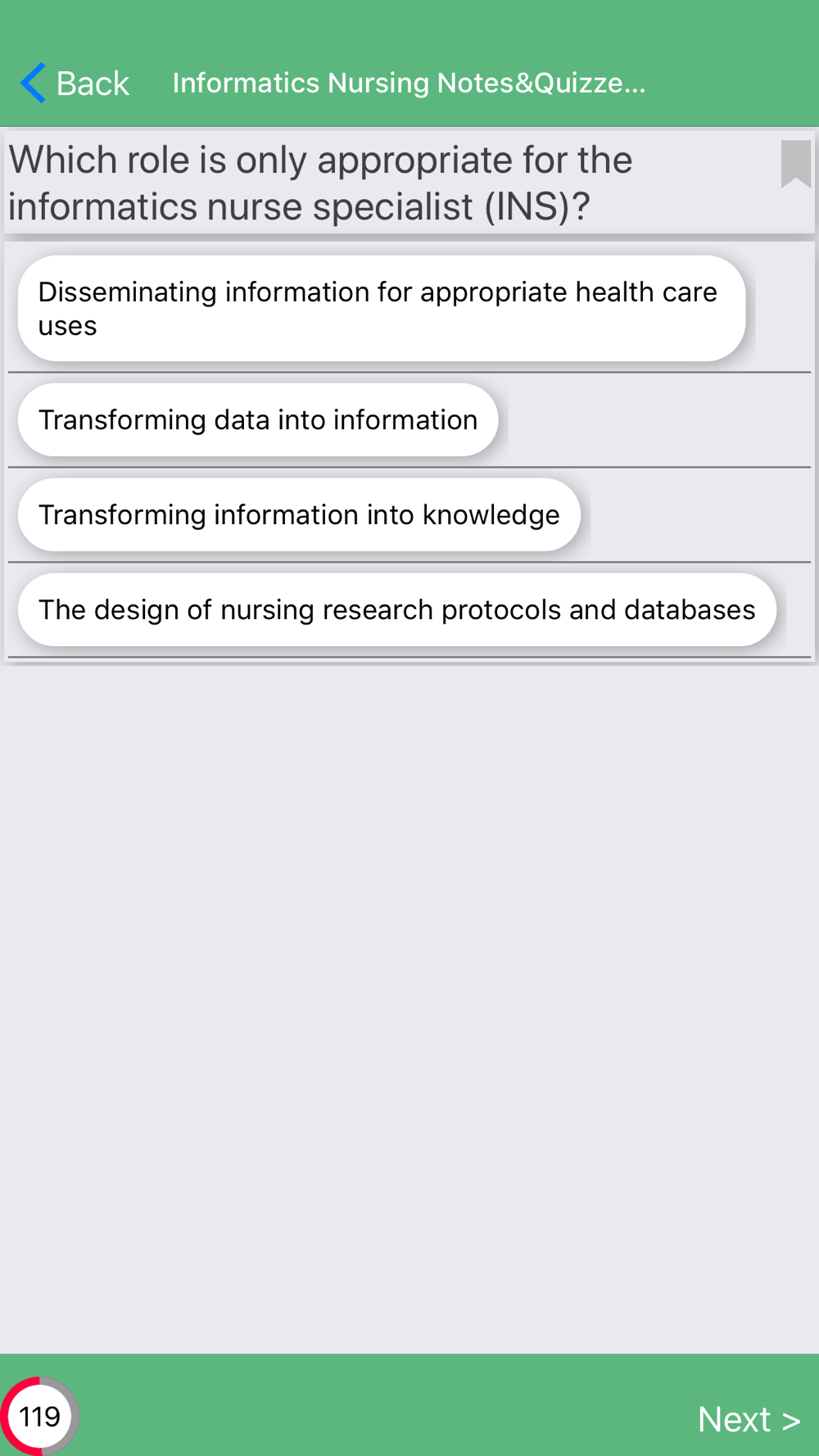Tap the number 119 inside the timer
The image size is (819, 1456).
coord(39,1416)
